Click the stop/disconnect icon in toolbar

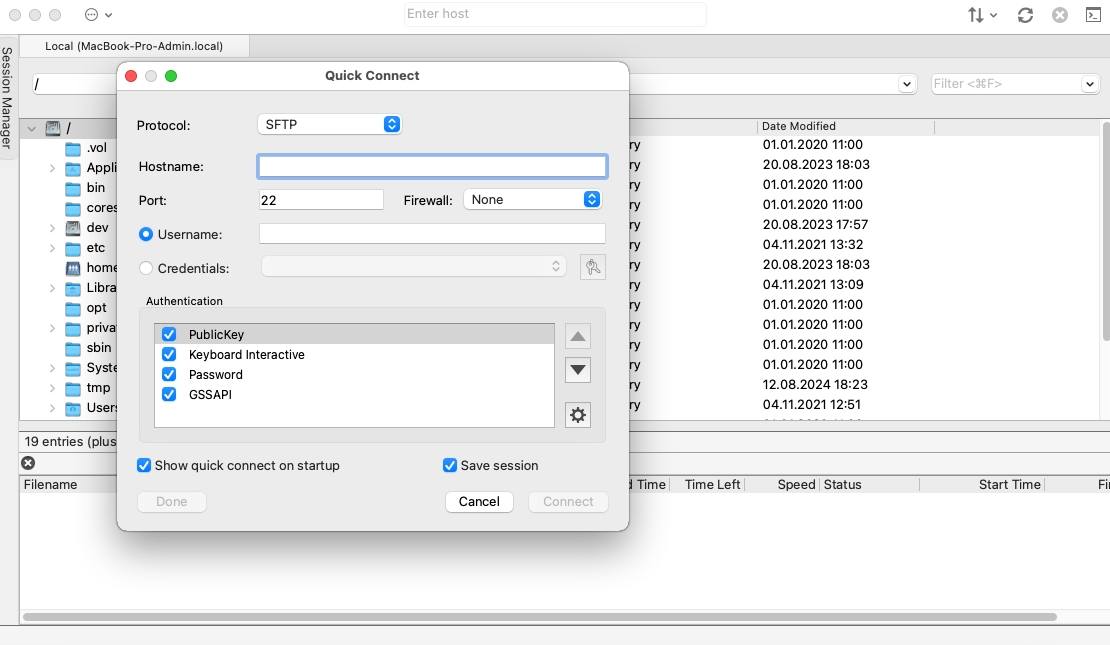point(1060,15)
